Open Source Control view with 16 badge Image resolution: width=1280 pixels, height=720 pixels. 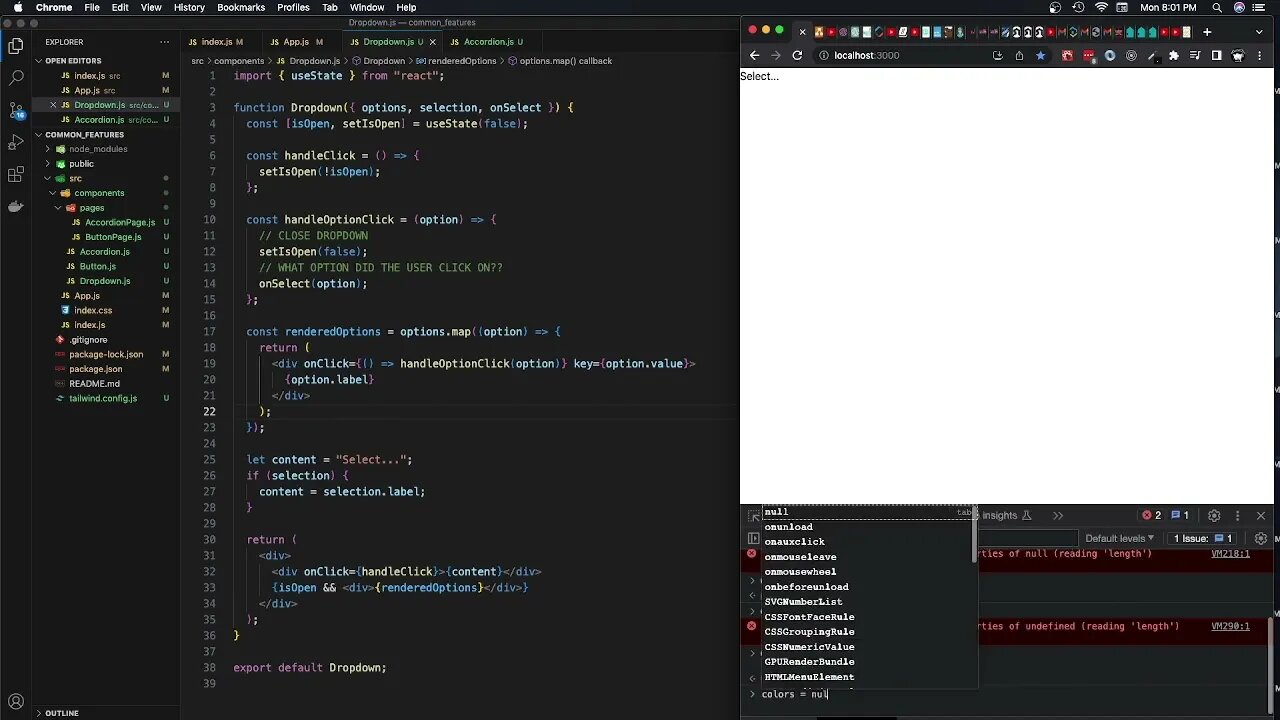(15, 110)
